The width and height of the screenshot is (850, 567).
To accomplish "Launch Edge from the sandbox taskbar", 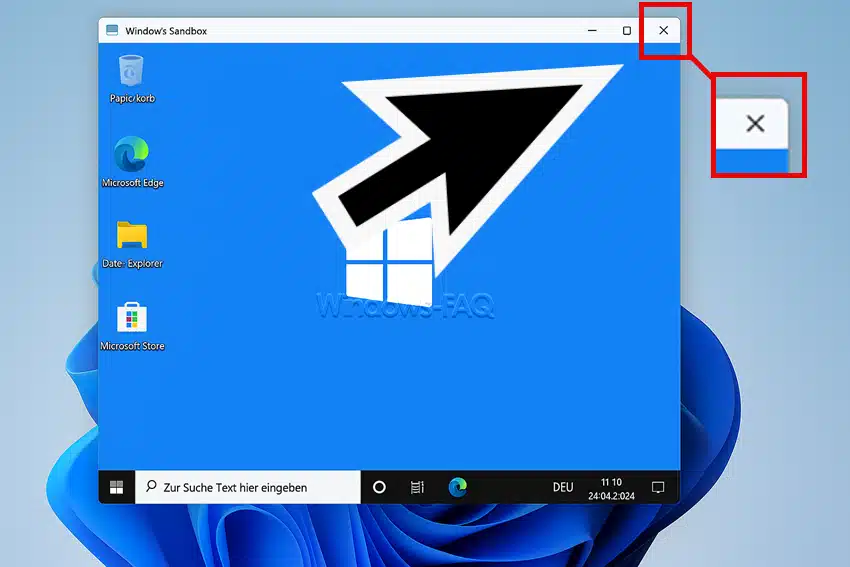I will coord(458,487).
